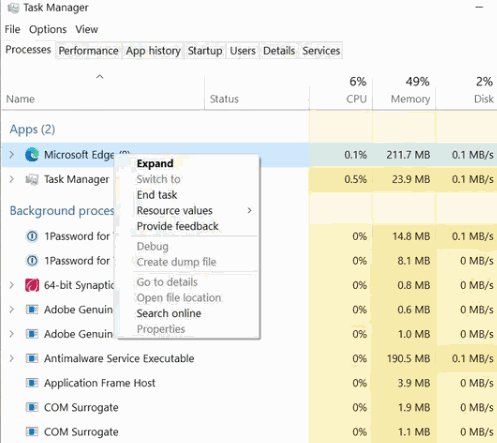Click the red 64-bit Synaptics icon
The height and width of the screenshot is (443, 497).
pyautogui.click(x=32, y=285)
